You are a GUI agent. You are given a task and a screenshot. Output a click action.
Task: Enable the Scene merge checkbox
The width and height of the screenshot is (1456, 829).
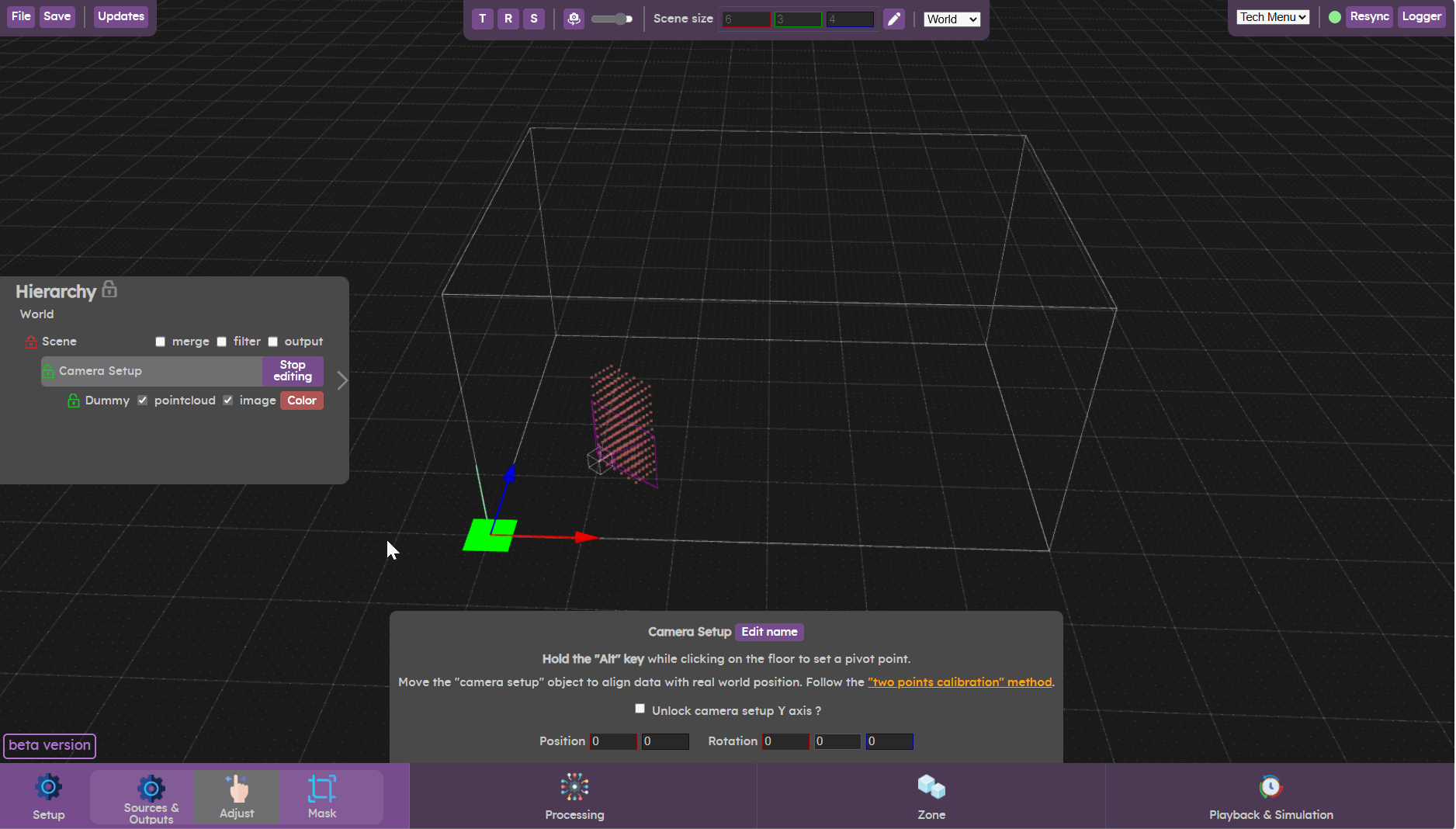(x=161, y=342)
